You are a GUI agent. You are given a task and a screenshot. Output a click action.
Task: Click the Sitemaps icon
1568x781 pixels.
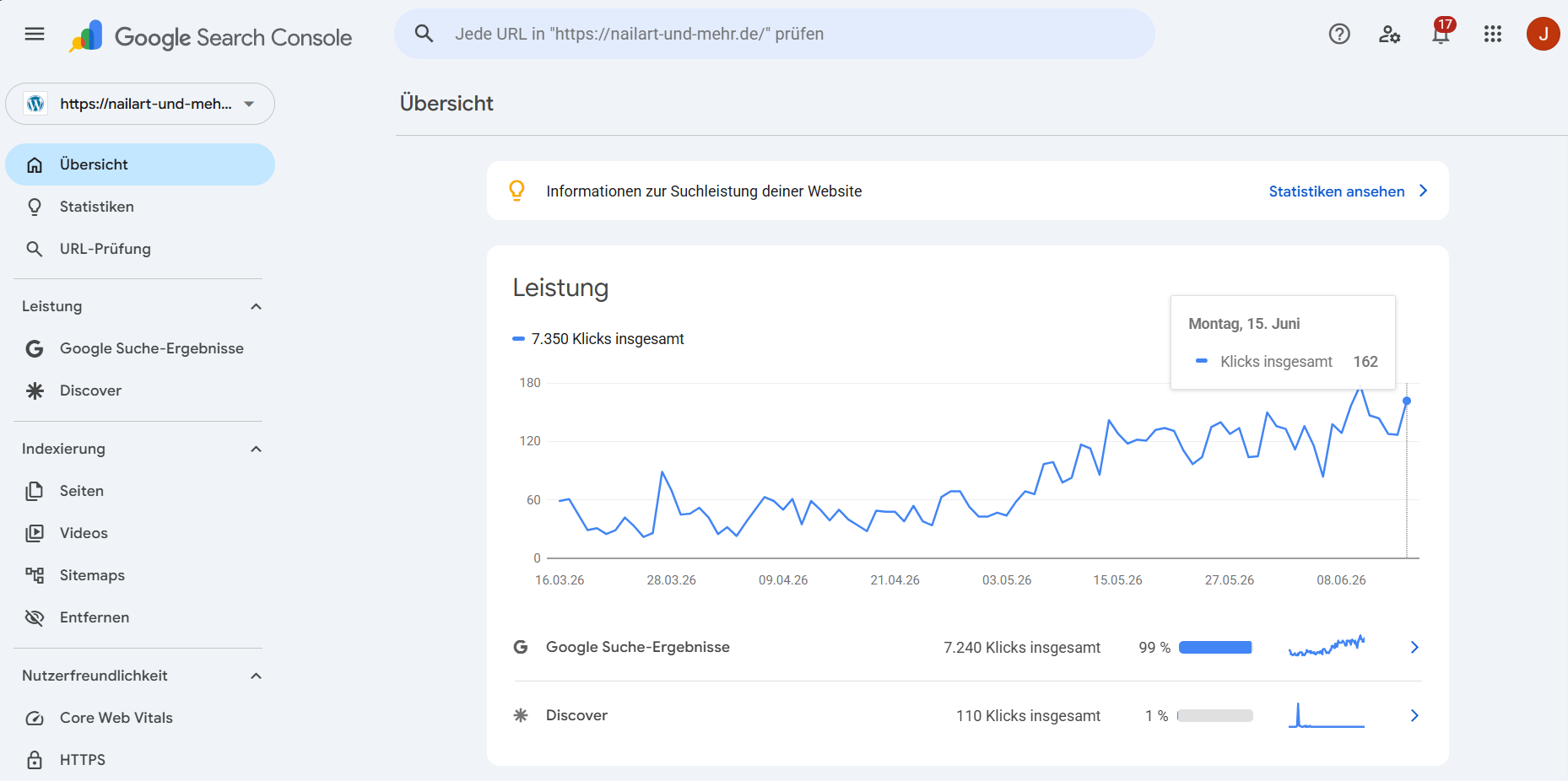click(35, 575)
